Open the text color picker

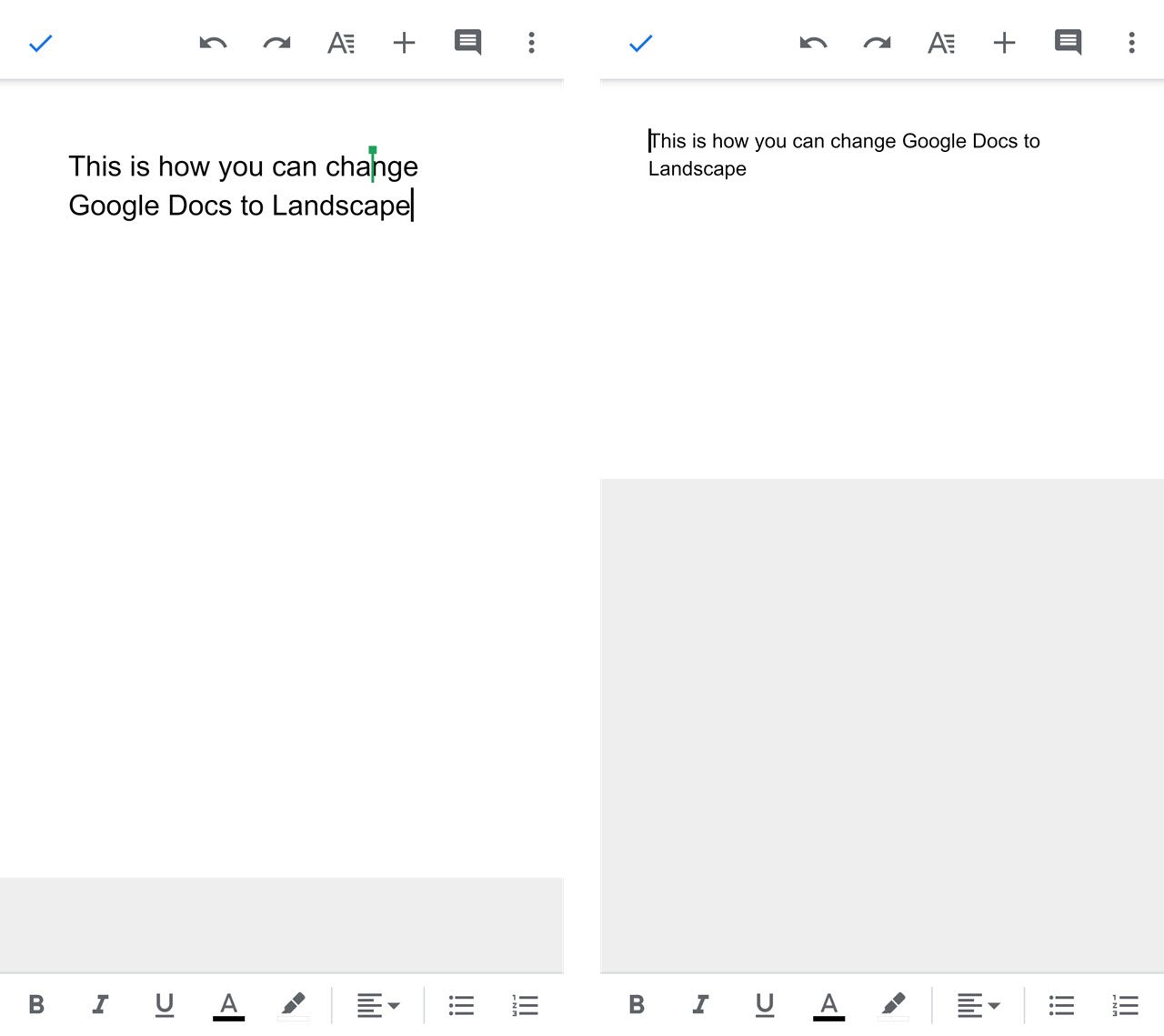click(x=228, y=1004)
